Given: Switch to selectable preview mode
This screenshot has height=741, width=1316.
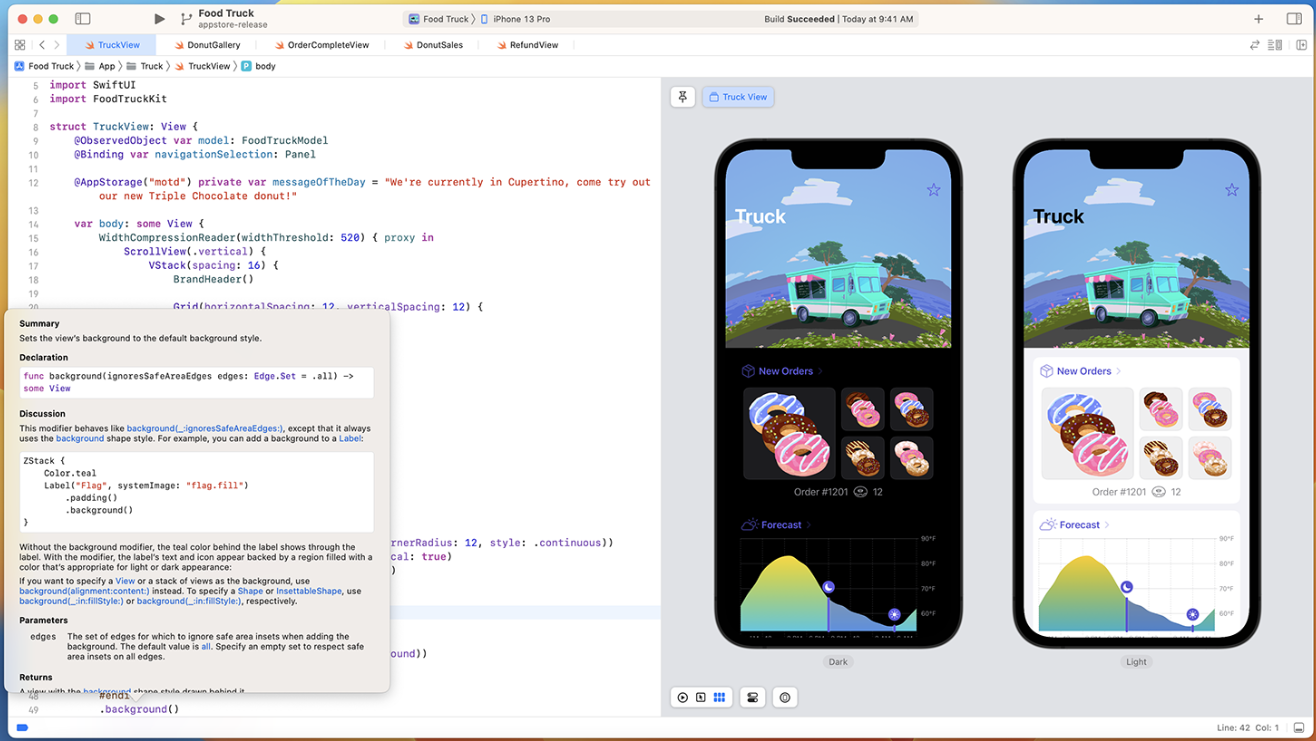Looking at the screenshot, I should tap(701, 697).
